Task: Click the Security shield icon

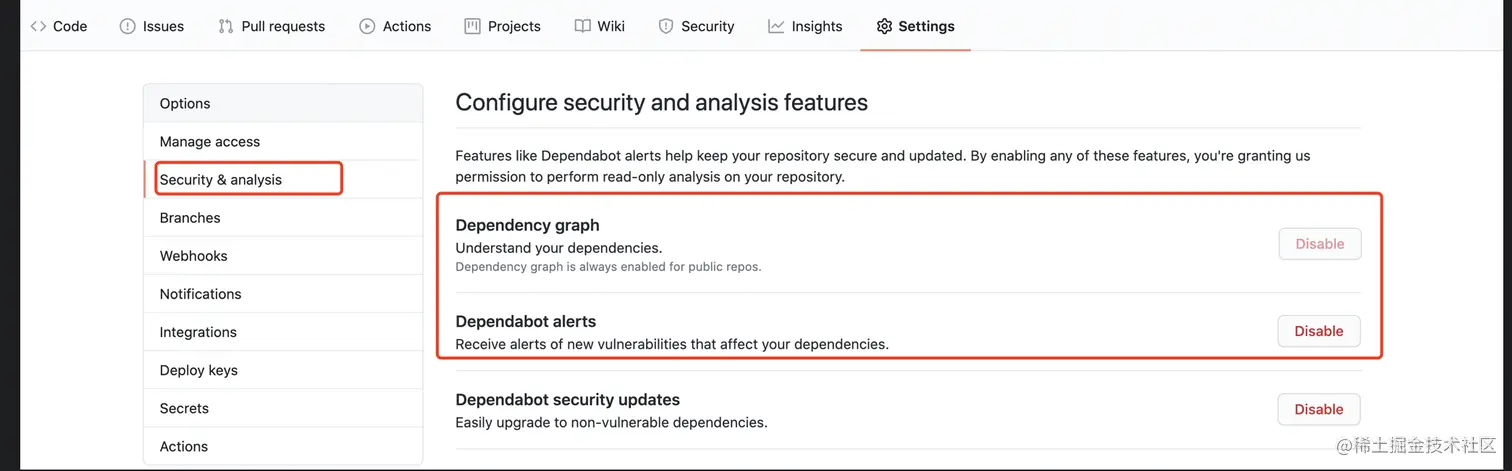Action: (666, 26)
